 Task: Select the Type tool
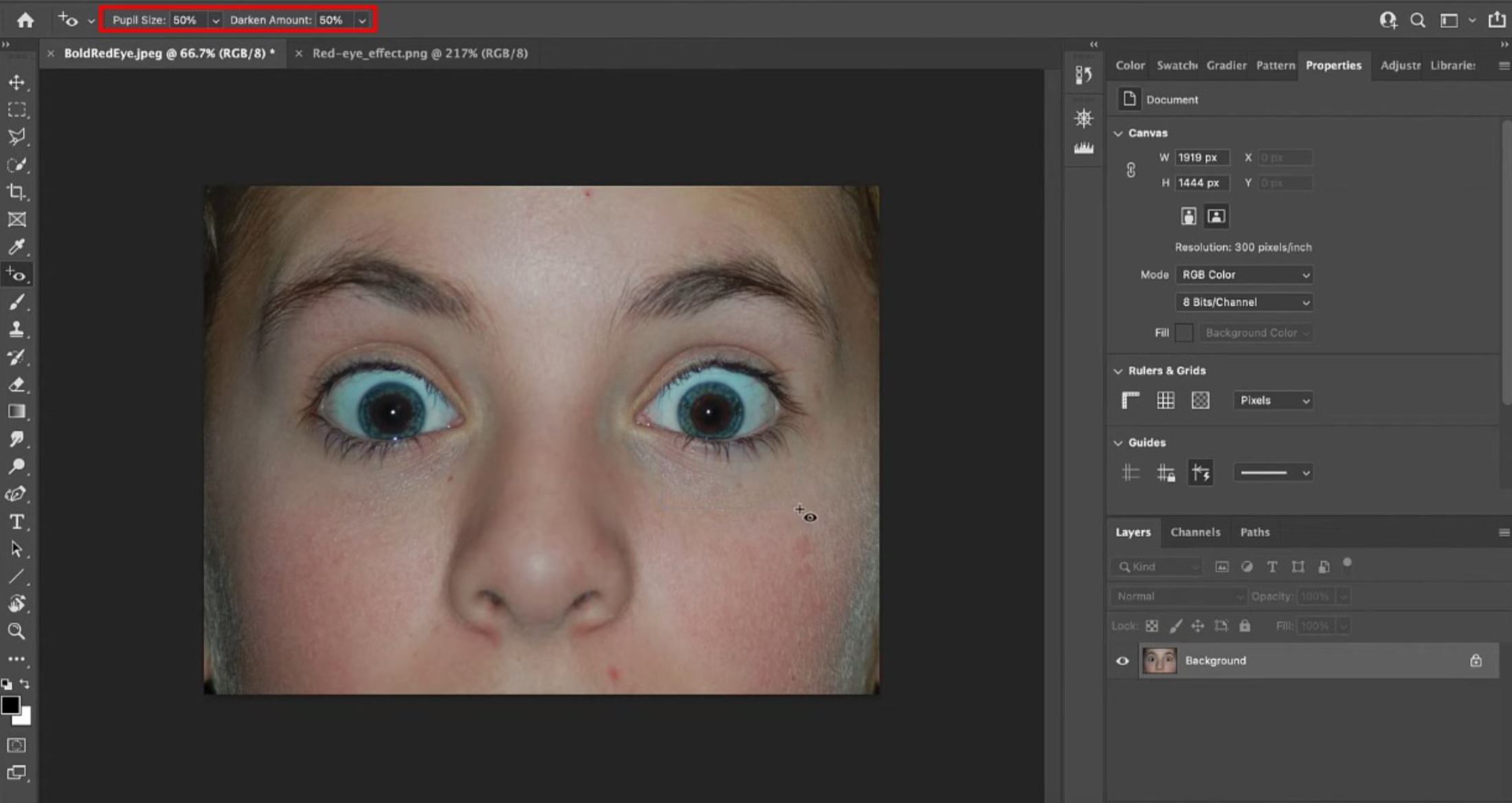pyautogui.click(x=16, y=522)
